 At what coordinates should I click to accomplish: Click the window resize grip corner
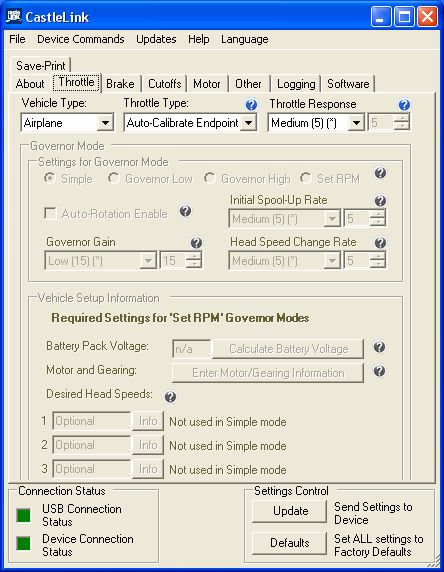pyautogui.click(x=435, y=562)
